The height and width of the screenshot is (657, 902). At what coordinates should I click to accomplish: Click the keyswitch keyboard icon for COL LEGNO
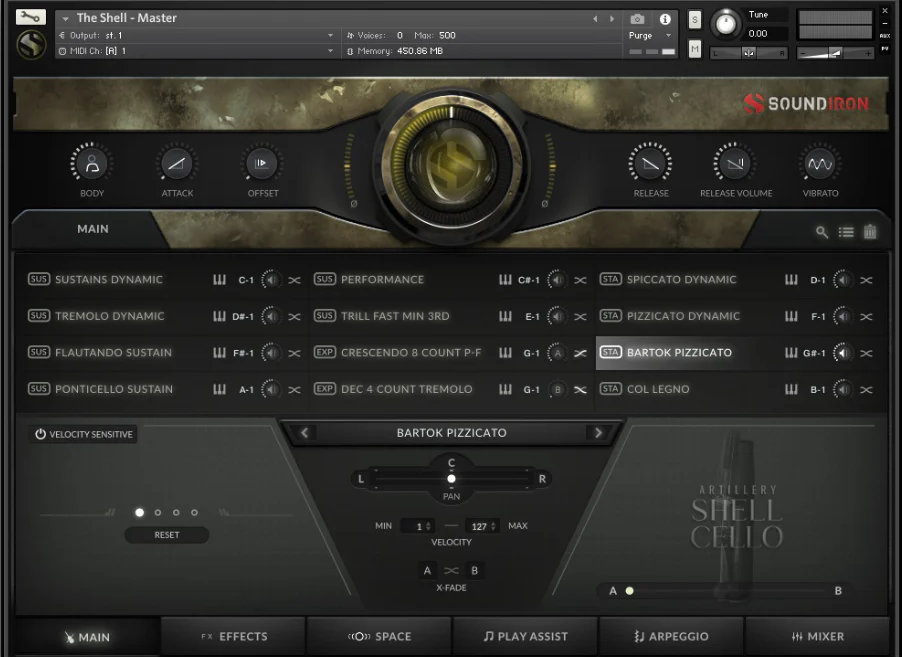790,389
